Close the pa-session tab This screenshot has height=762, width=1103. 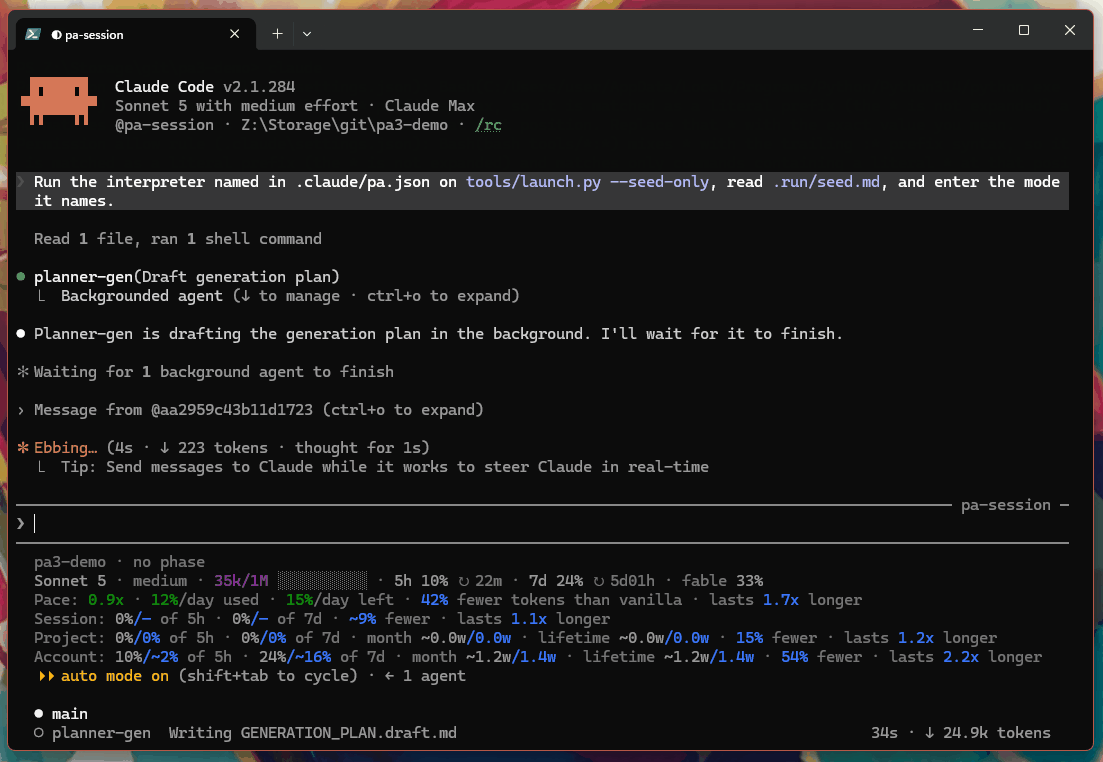pos(234,34)
